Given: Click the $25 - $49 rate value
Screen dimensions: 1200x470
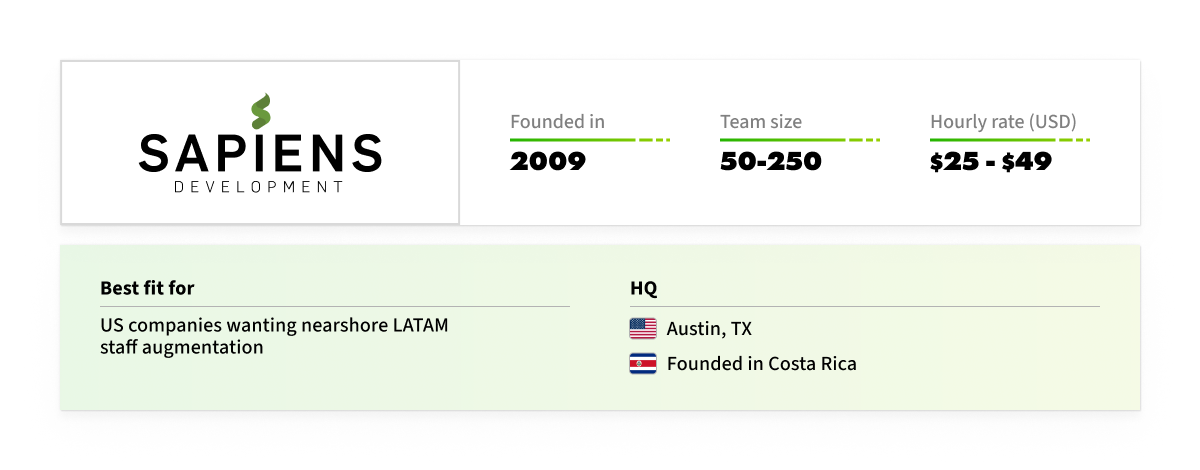Looking at the screenshot, I should (x=991, y=161).
